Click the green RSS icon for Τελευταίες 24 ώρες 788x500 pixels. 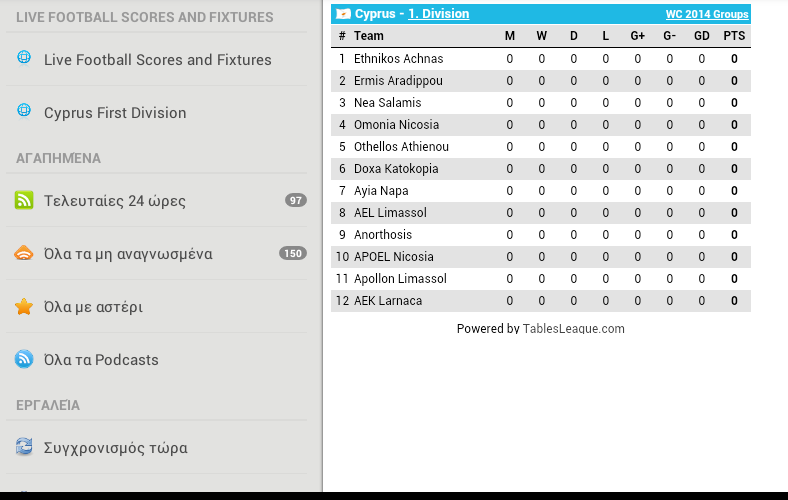coord(24,200)
